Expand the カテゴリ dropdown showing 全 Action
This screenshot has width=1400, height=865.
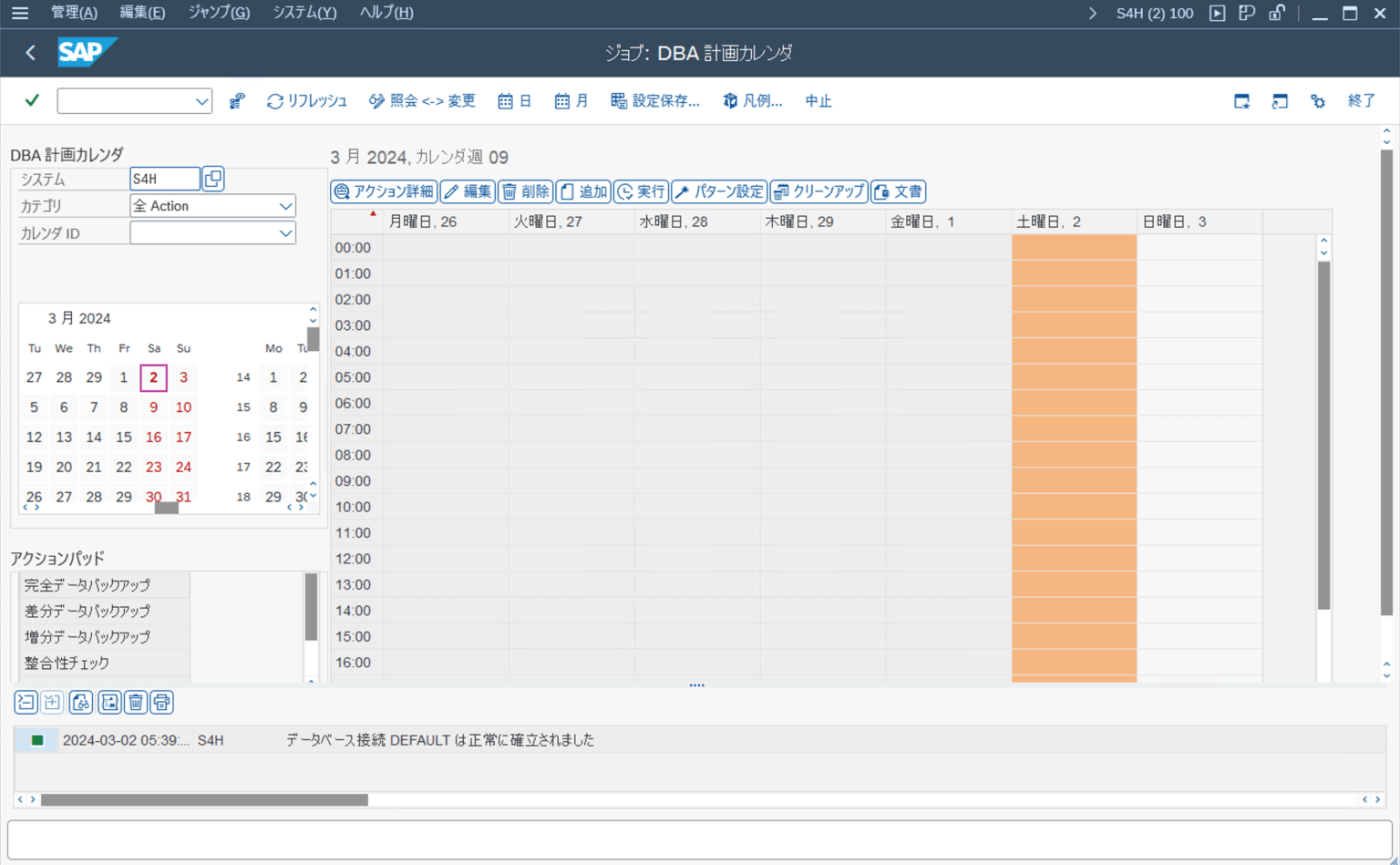point(285,206)
